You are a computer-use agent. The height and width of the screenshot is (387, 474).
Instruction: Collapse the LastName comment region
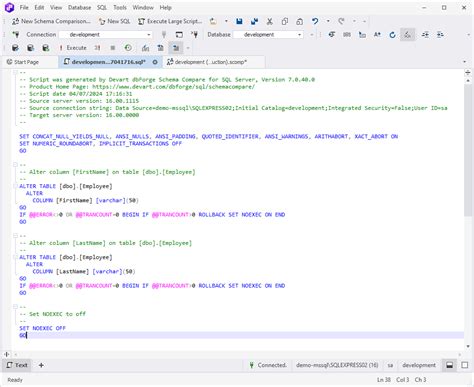click(x=15, y=236)
